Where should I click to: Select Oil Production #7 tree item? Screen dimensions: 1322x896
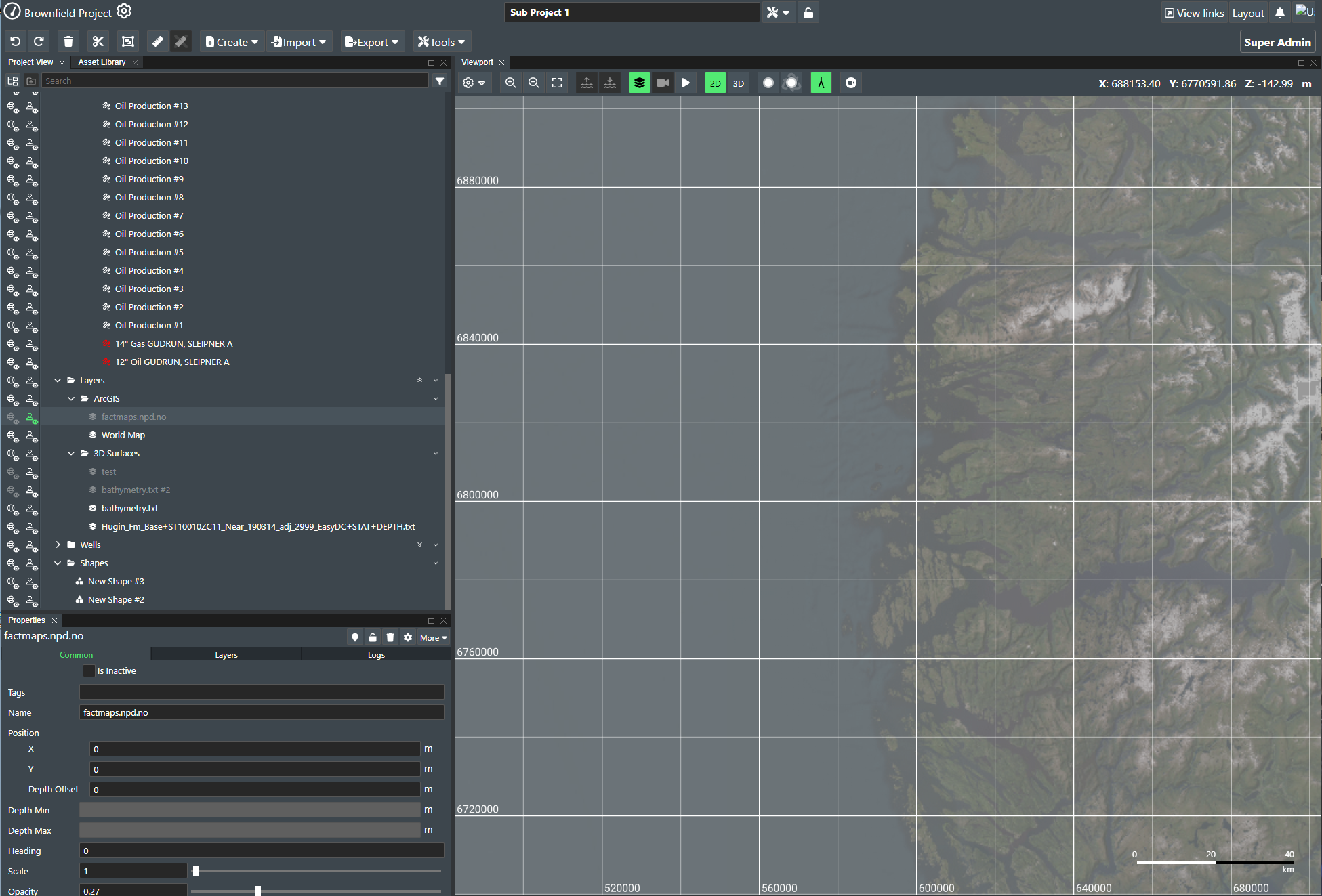(149, 215)
